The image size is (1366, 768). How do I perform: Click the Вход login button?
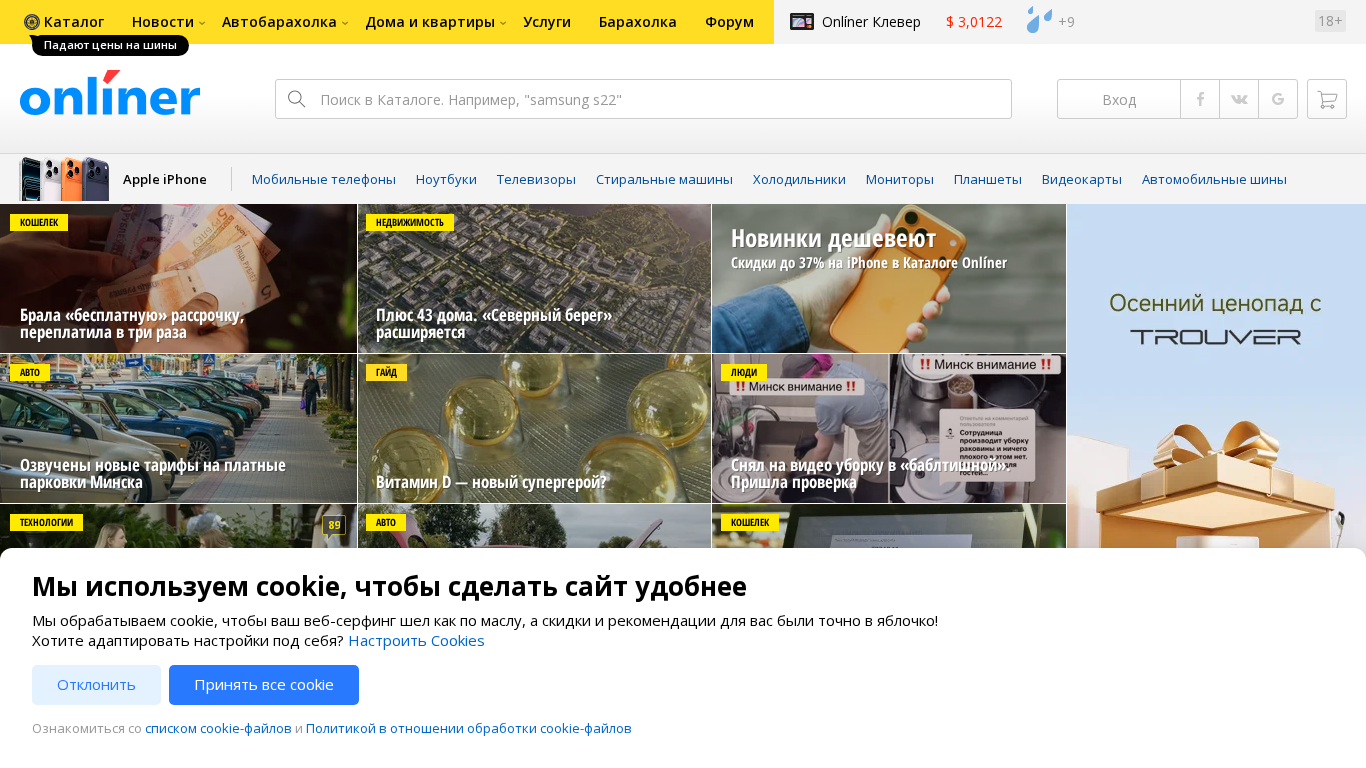click(1119, 99)
